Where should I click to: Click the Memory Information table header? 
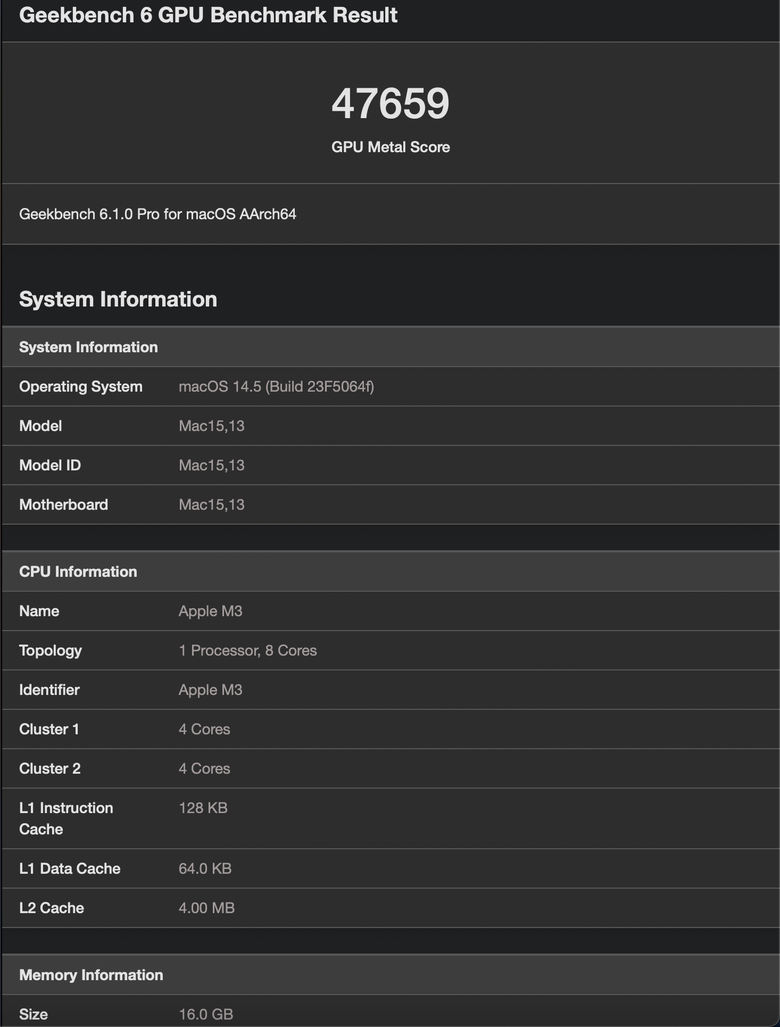coord(390,975)
